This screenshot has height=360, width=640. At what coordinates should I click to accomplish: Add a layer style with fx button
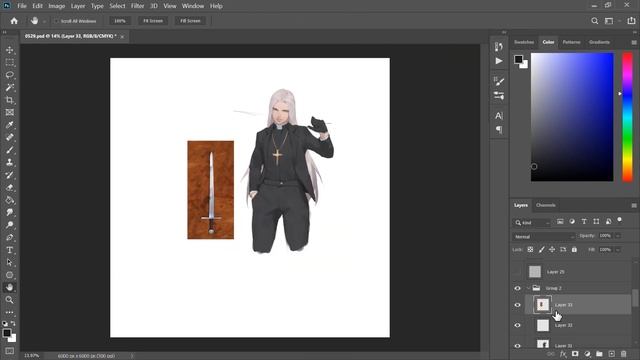tap(563, 354)
